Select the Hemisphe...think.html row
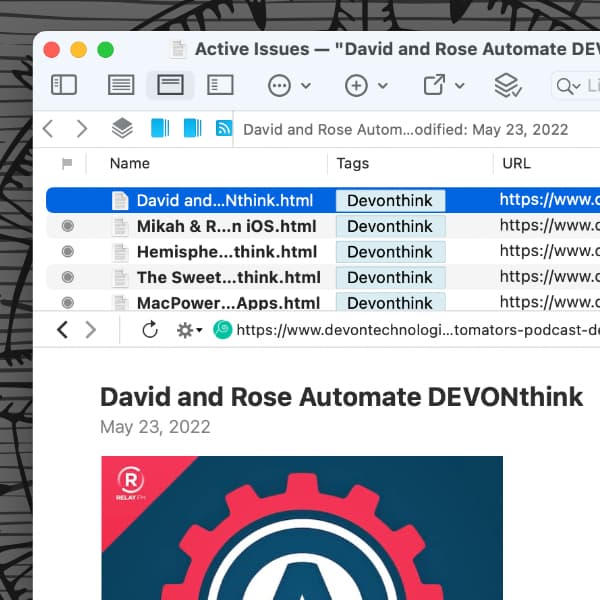The width and height of the screenshot is (600, 600). pyautogui.click(x=323, y=251)
